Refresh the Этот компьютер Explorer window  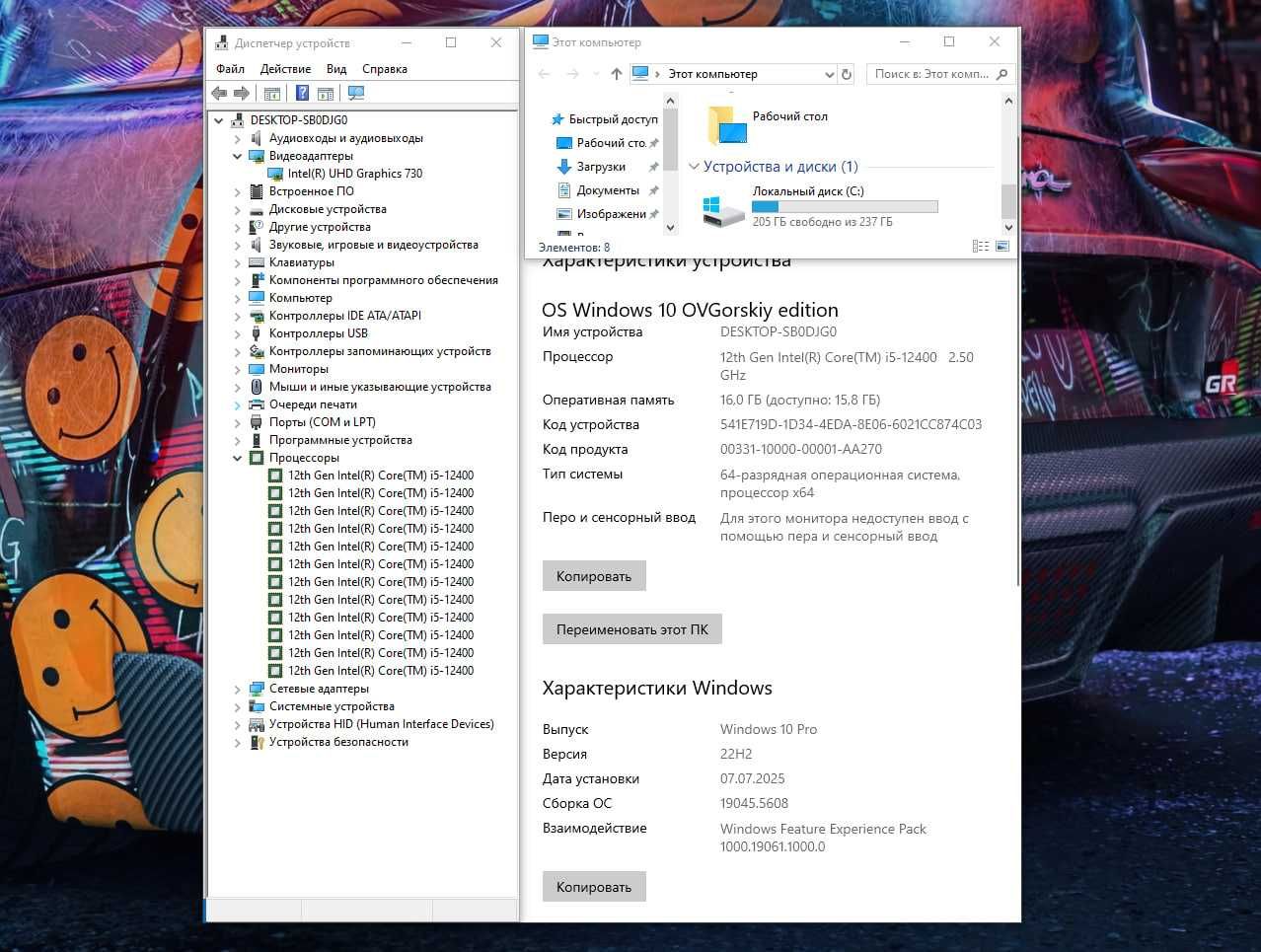846,74
